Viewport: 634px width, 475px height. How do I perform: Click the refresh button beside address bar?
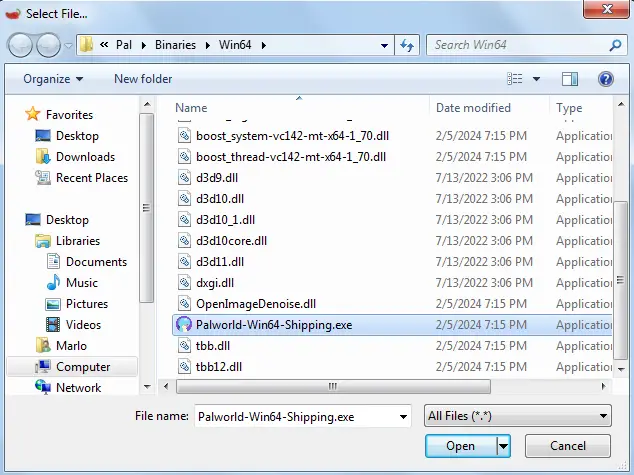pos(407,45)
